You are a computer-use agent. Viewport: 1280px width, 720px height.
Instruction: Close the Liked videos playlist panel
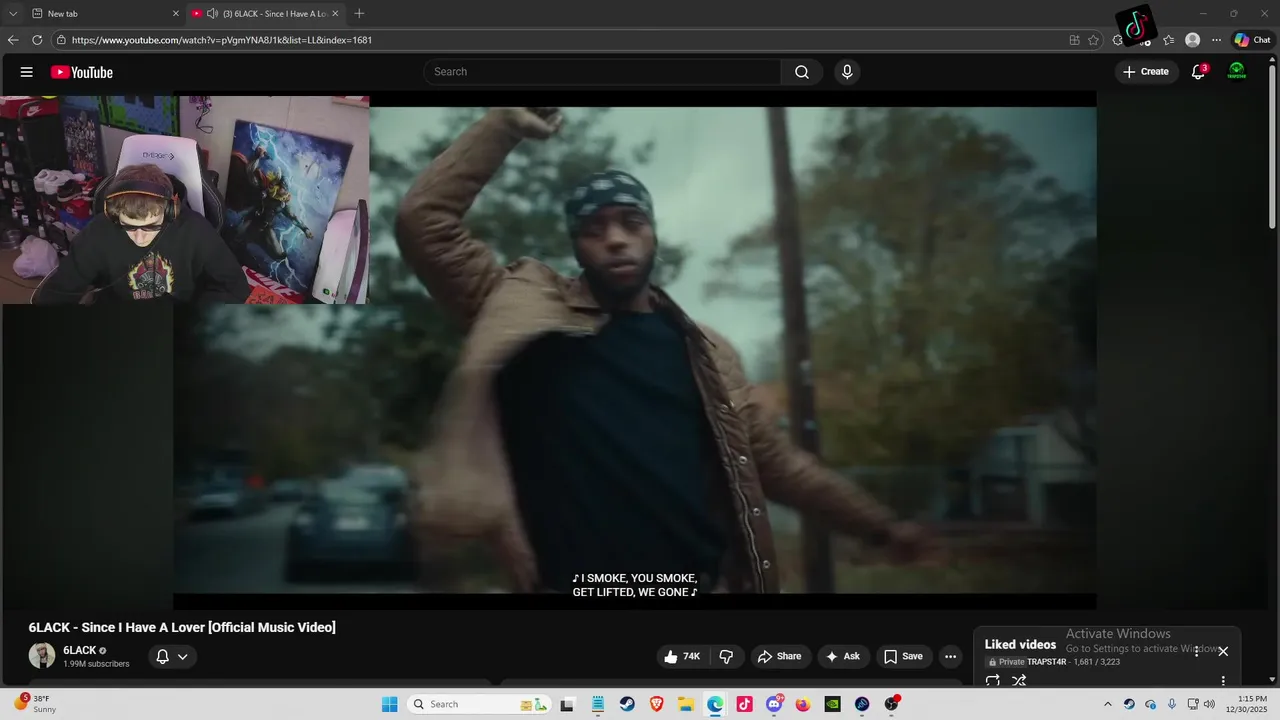1223,651
